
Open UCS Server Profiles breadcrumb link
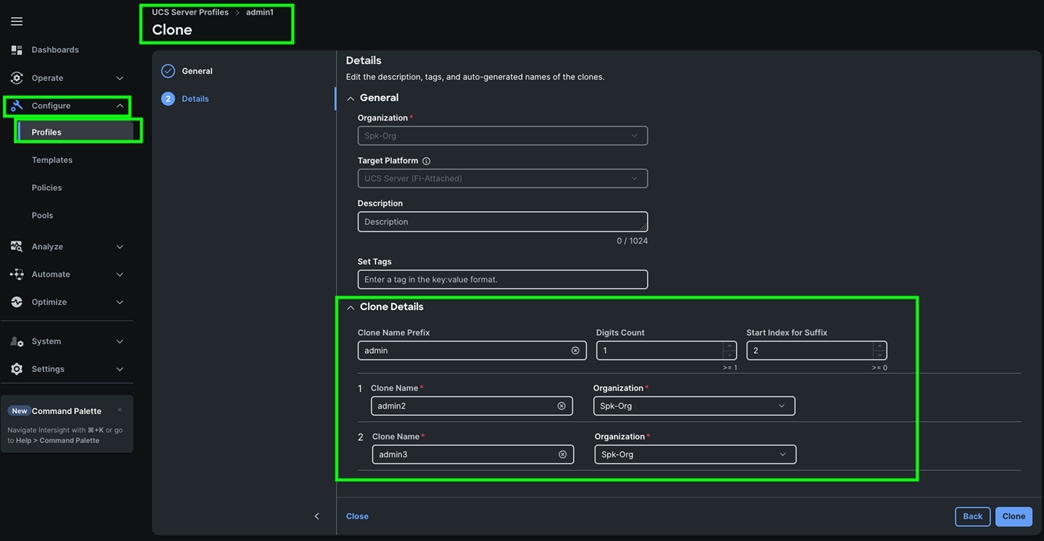[190, 12]
